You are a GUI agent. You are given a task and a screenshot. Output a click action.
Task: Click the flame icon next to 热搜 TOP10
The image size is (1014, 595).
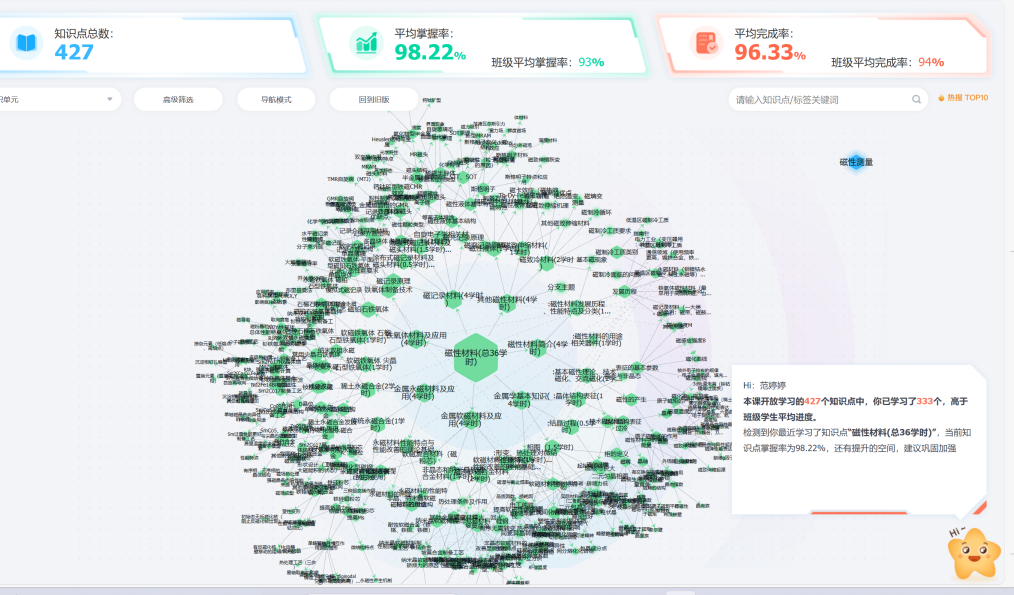click(x=941, y=98)
